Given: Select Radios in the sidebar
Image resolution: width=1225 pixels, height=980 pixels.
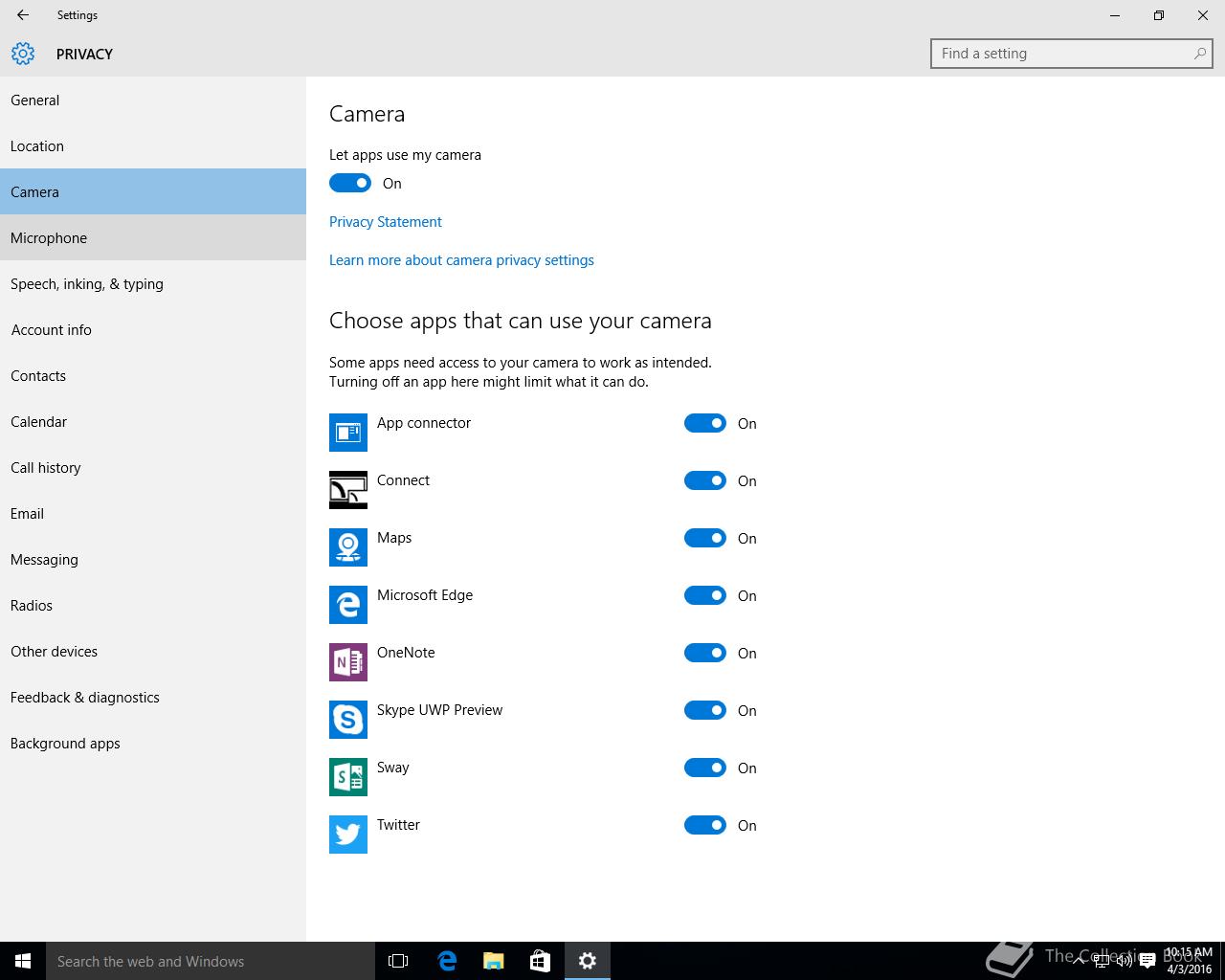Looking at the screenshot, I should point(153,605).
